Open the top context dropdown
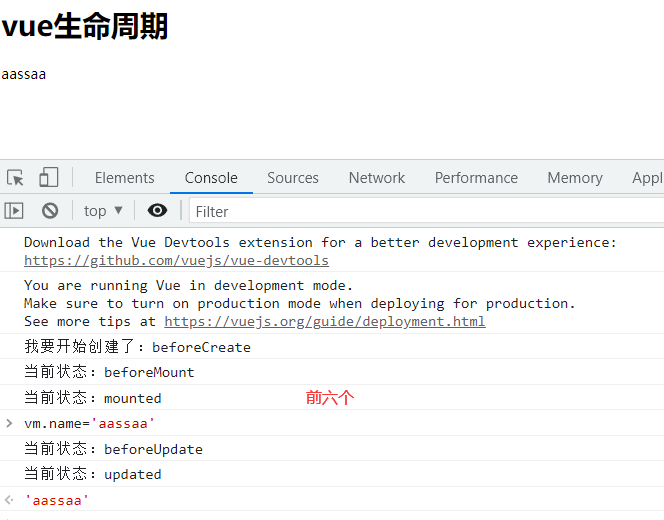The width and height of the screenshot is (664, 520). 103,210
